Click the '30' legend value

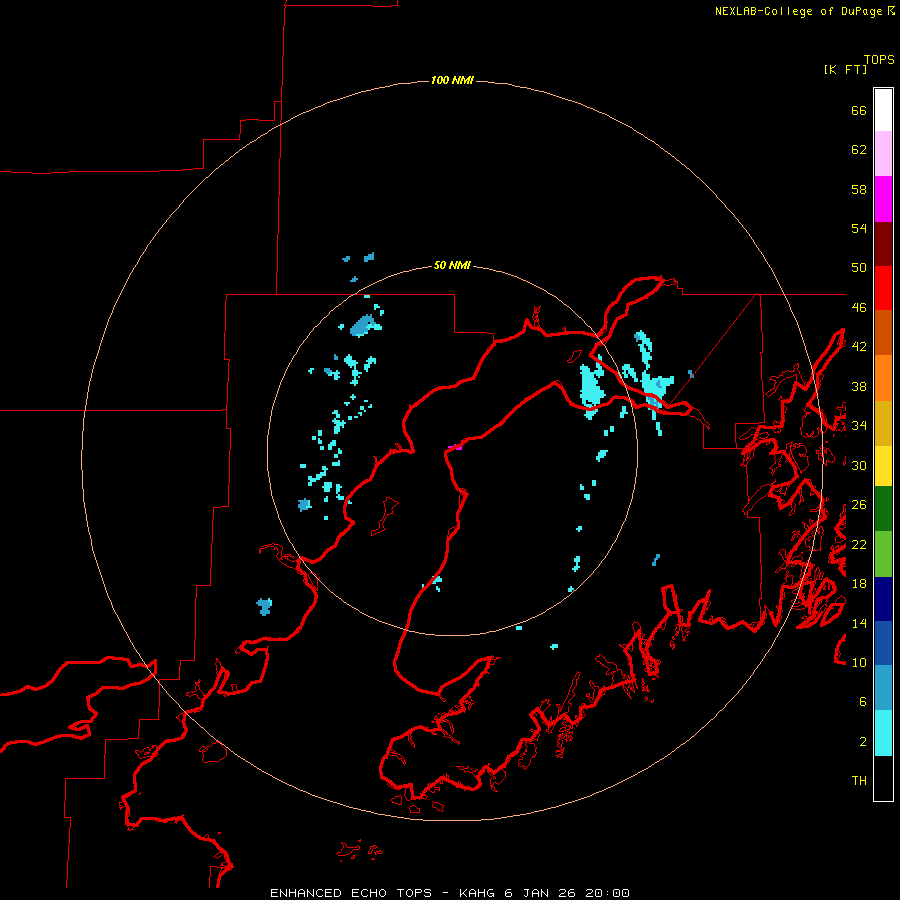(x=859, y=465)
